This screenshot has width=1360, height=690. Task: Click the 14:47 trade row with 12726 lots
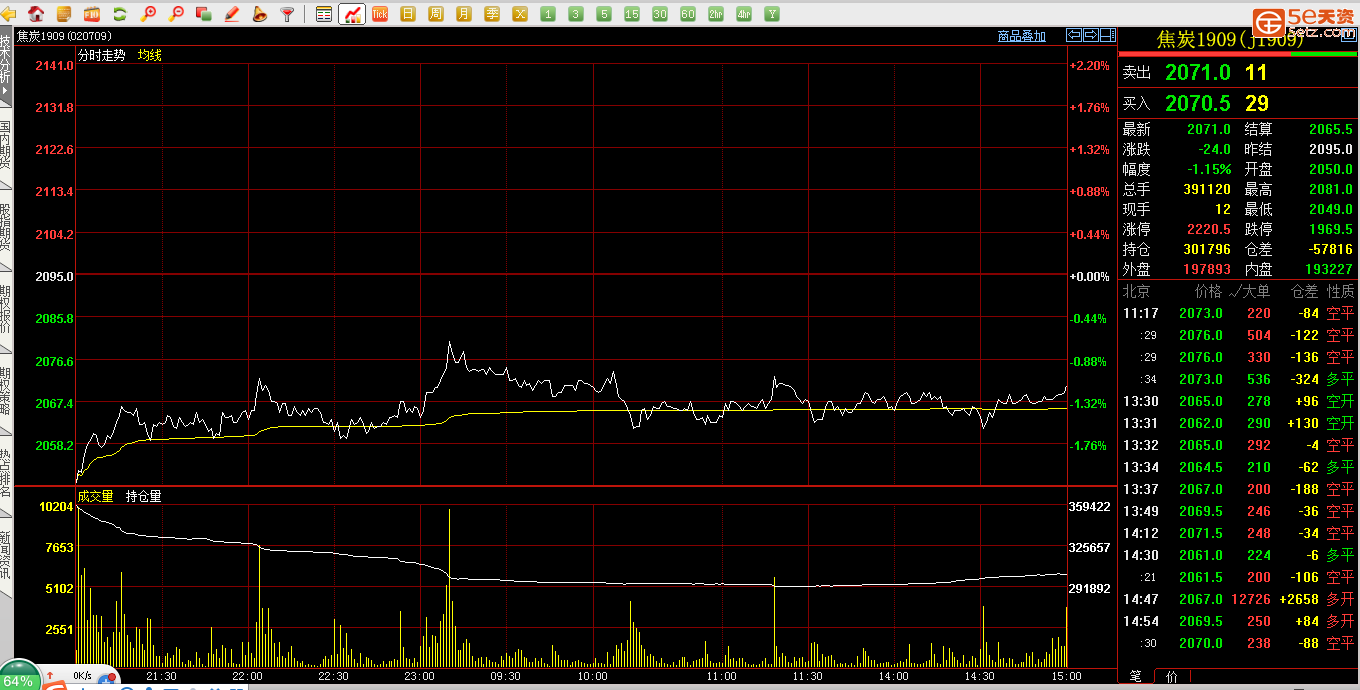pyautogui.click(x=1238, y=599)
